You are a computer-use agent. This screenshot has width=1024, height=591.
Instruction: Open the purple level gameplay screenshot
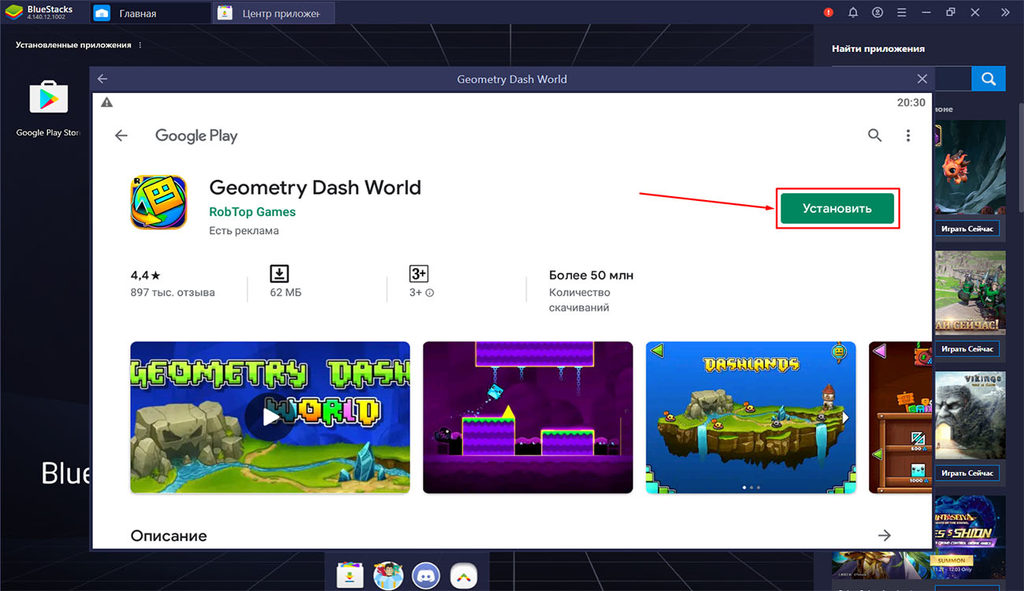[528, 417]
